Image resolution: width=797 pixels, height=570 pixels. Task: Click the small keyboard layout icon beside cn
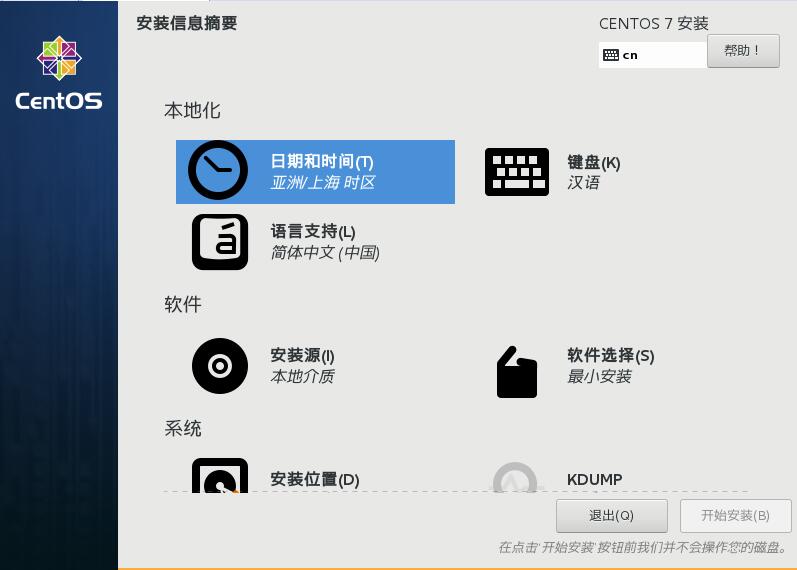click(611, 55)
